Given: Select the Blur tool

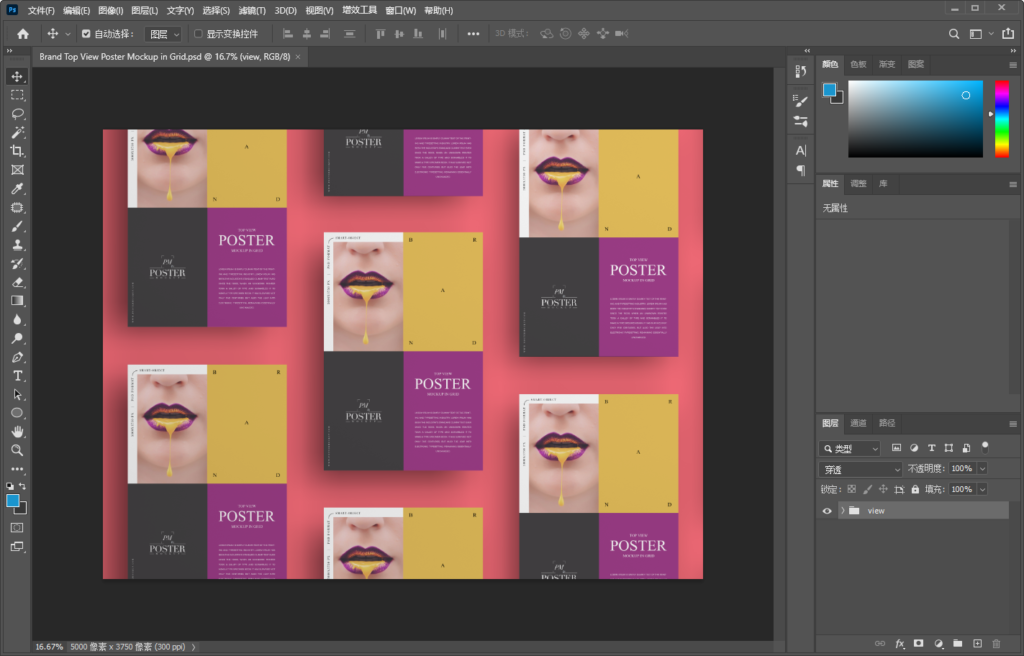Looking at the screenshot, I should 17,320.
